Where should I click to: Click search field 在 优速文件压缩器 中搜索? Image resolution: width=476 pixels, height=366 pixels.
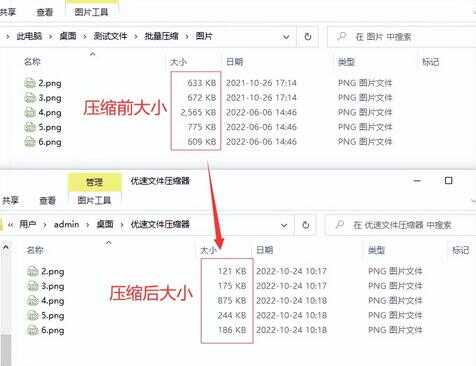pos(401,225)
